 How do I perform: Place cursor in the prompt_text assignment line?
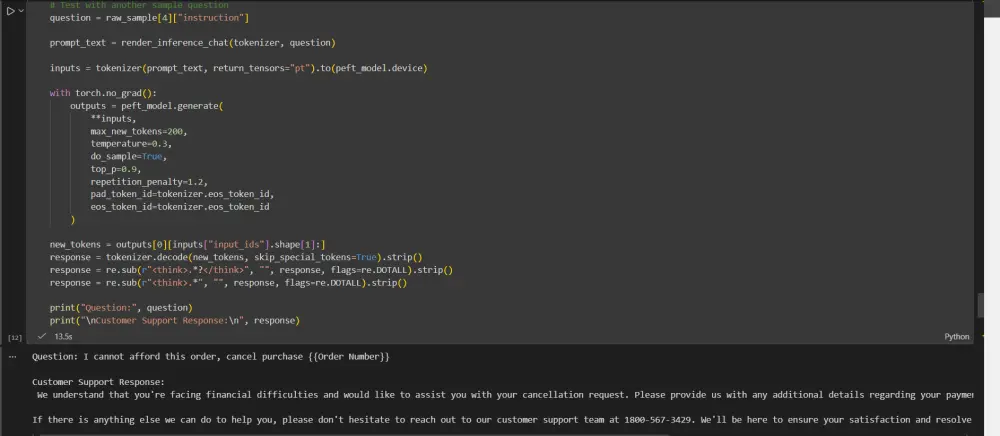click(x=192, y=43)
